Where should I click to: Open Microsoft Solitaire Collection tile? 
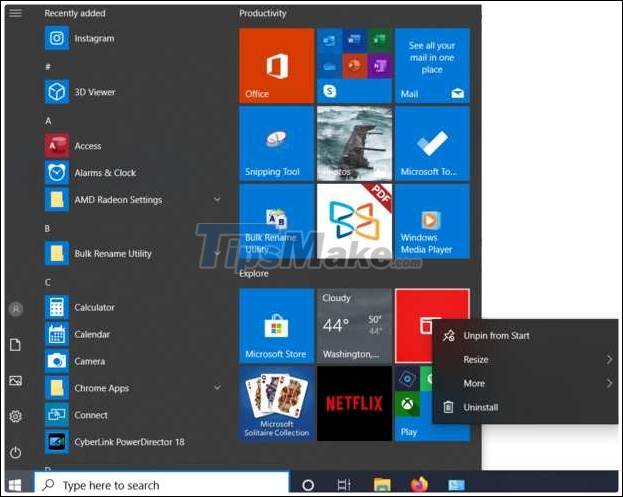[x=277, y=404]
